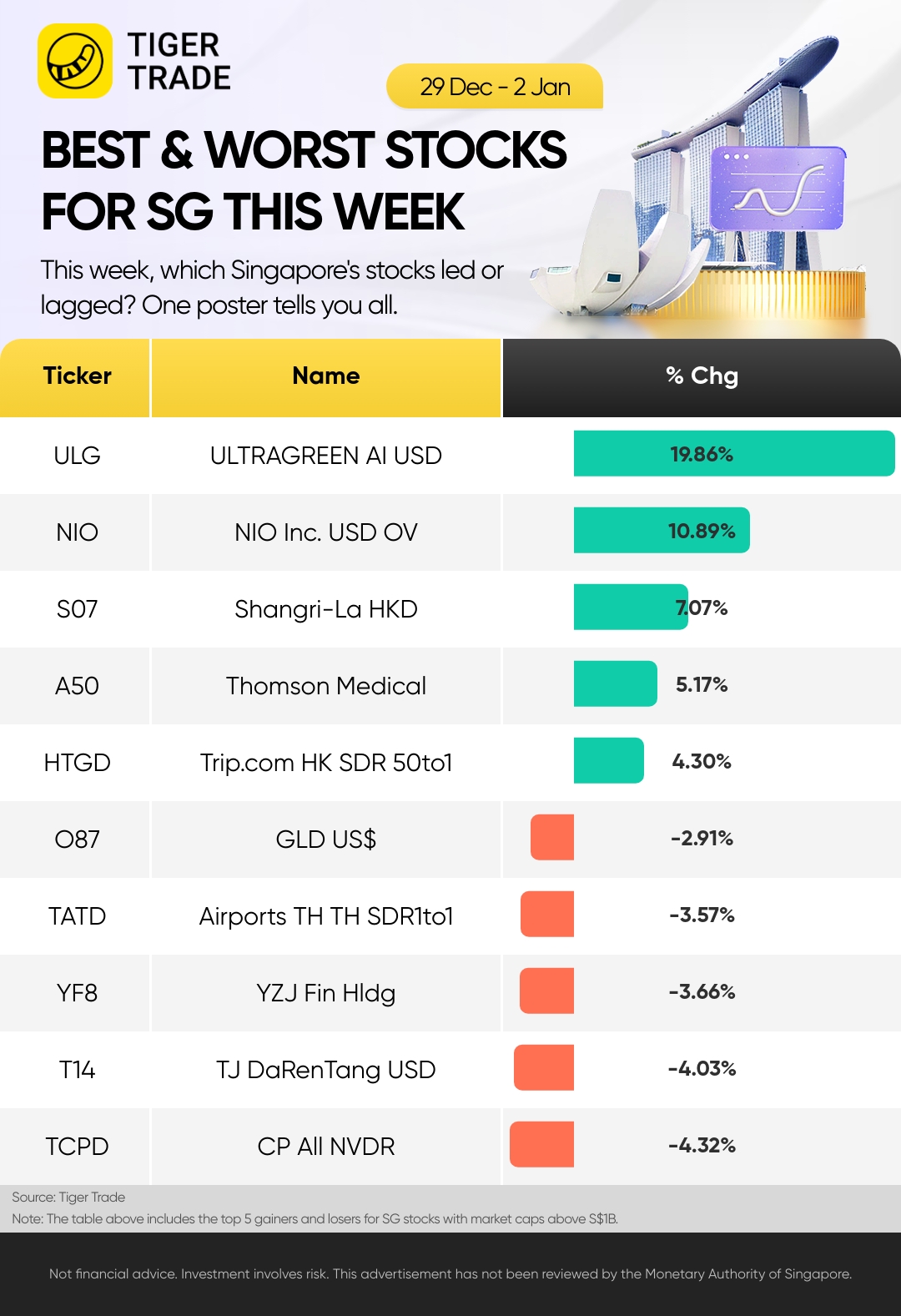This screenshot has height=1316, width=901.
Task: Open the Thomson Medical row
Action: tap(450, 686)
